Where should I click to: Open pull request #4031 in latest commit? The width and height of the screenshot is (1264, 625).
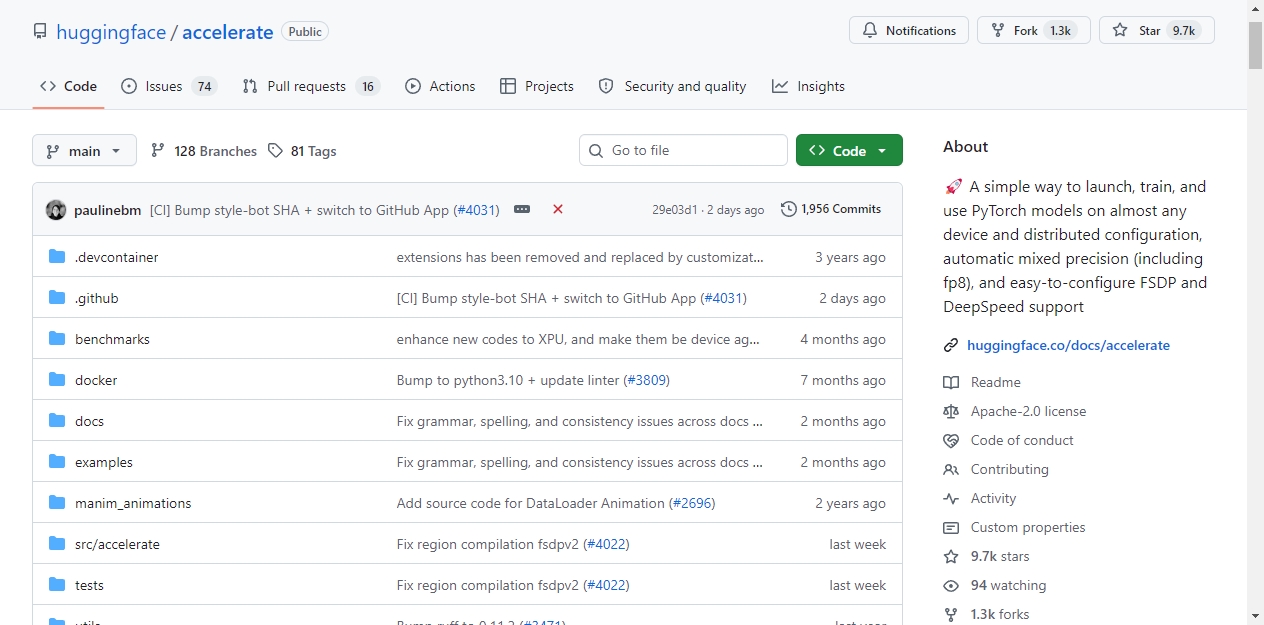(x=476, y=210)
